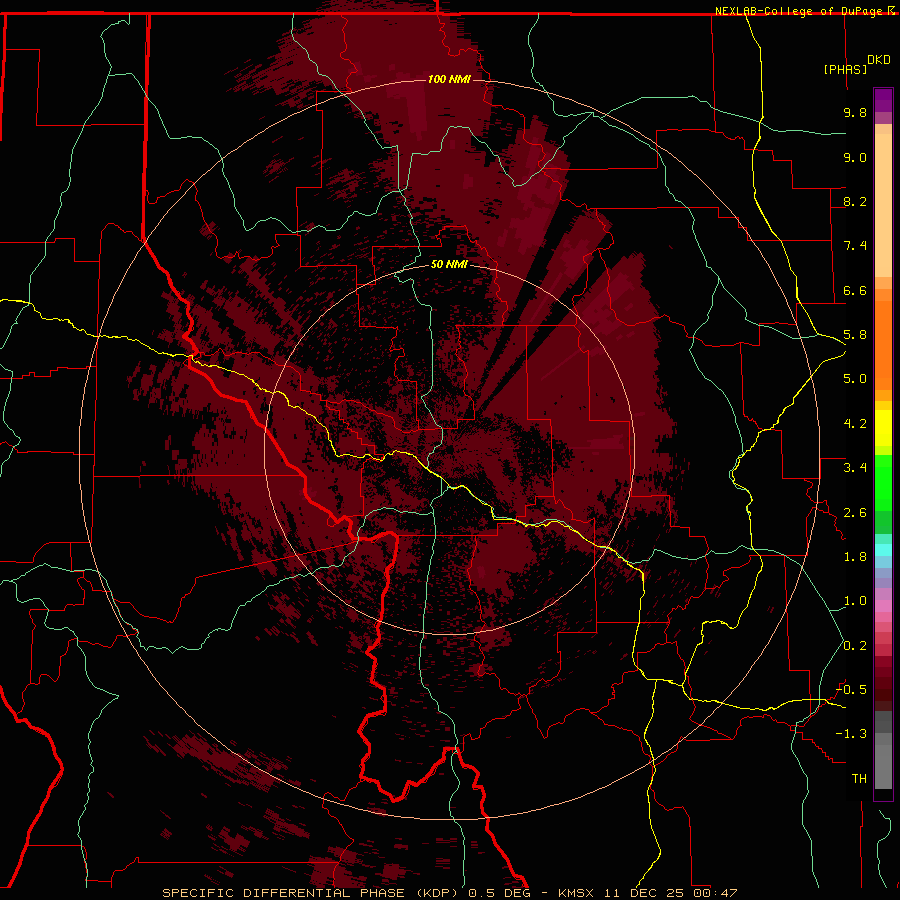Image resolution: width=900 pixels, height=900 pixels.
Task: Click the 9.8 value on the color scale
Action: (x=855, y=112)
